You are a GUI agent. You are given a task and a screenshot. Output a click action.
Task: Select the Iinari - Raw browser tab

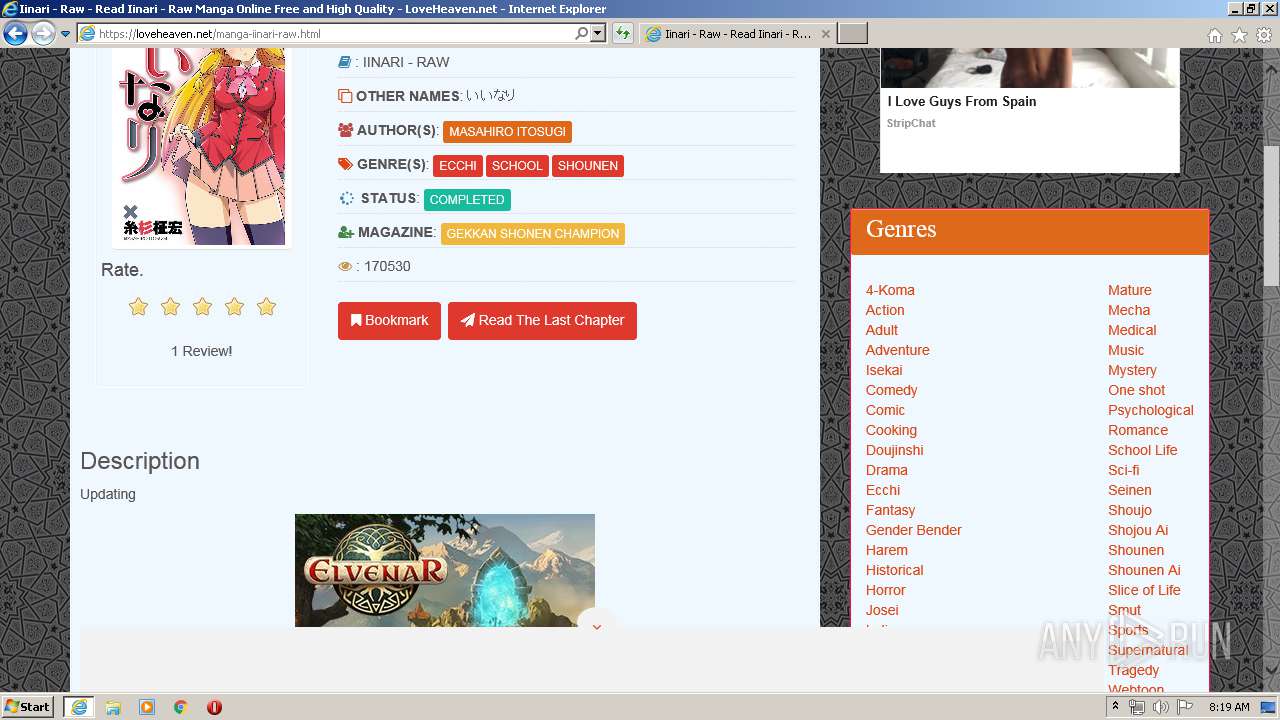tap(736, 34)
